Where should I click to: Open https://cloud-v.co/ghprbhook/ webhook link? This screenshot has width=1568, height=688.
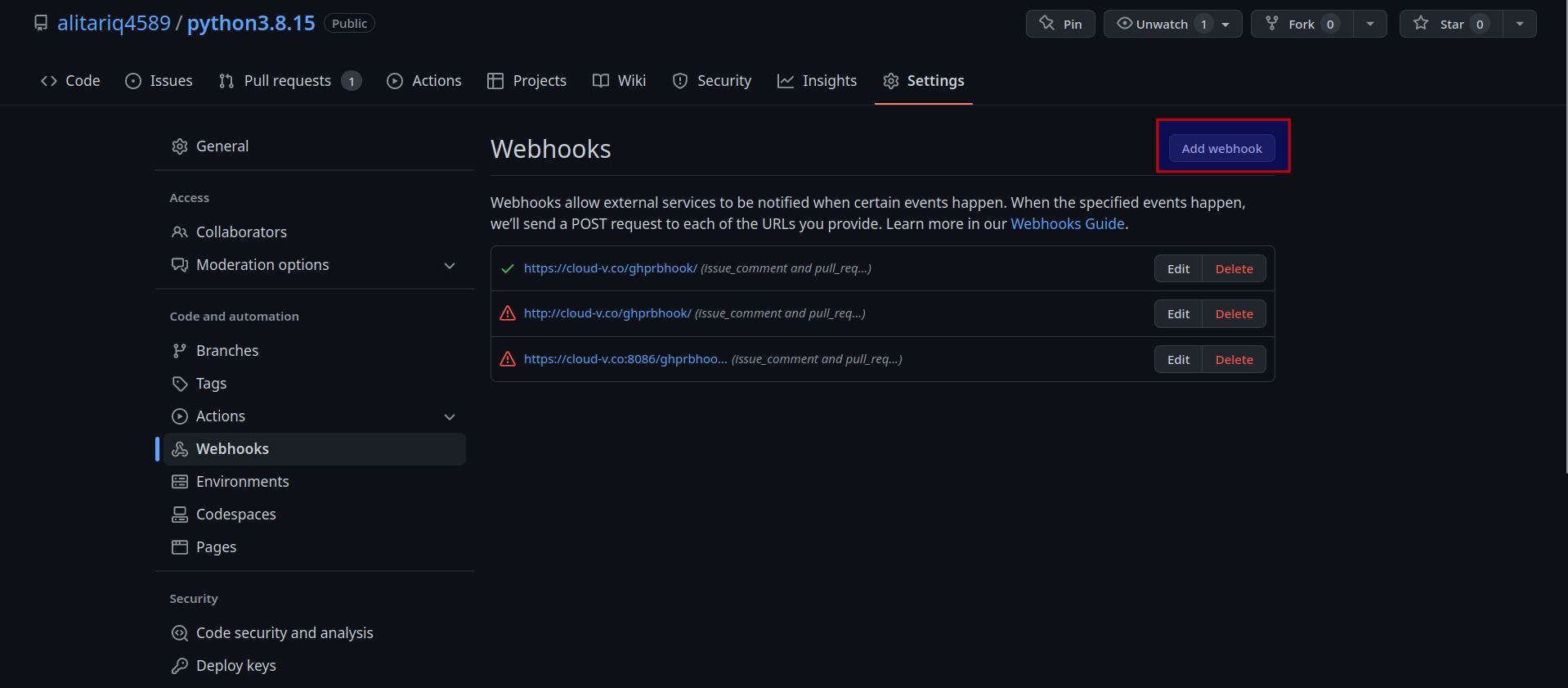pos(610,268)
